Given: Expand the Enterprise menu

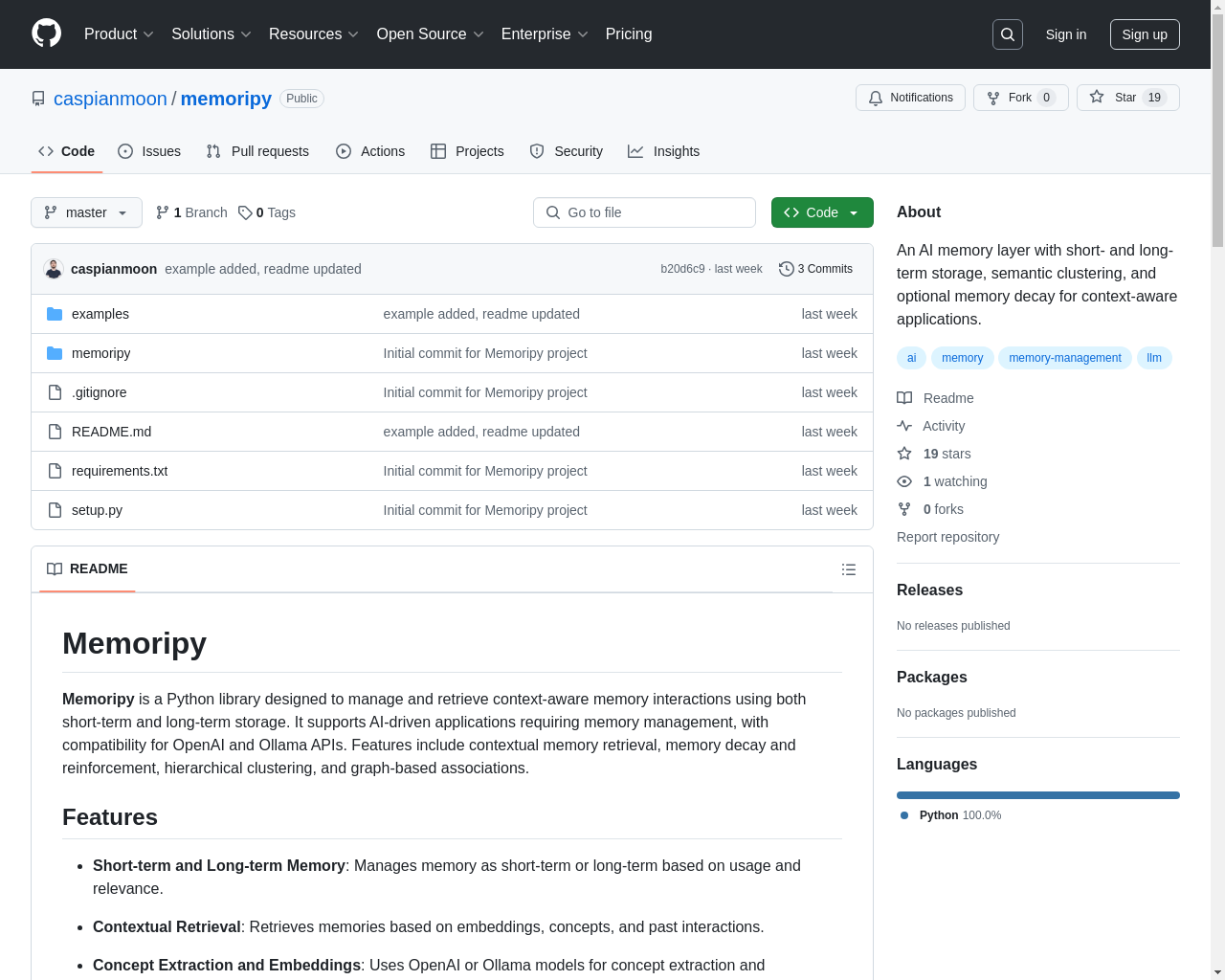Looking at the screenshot, I should [545, 34].
